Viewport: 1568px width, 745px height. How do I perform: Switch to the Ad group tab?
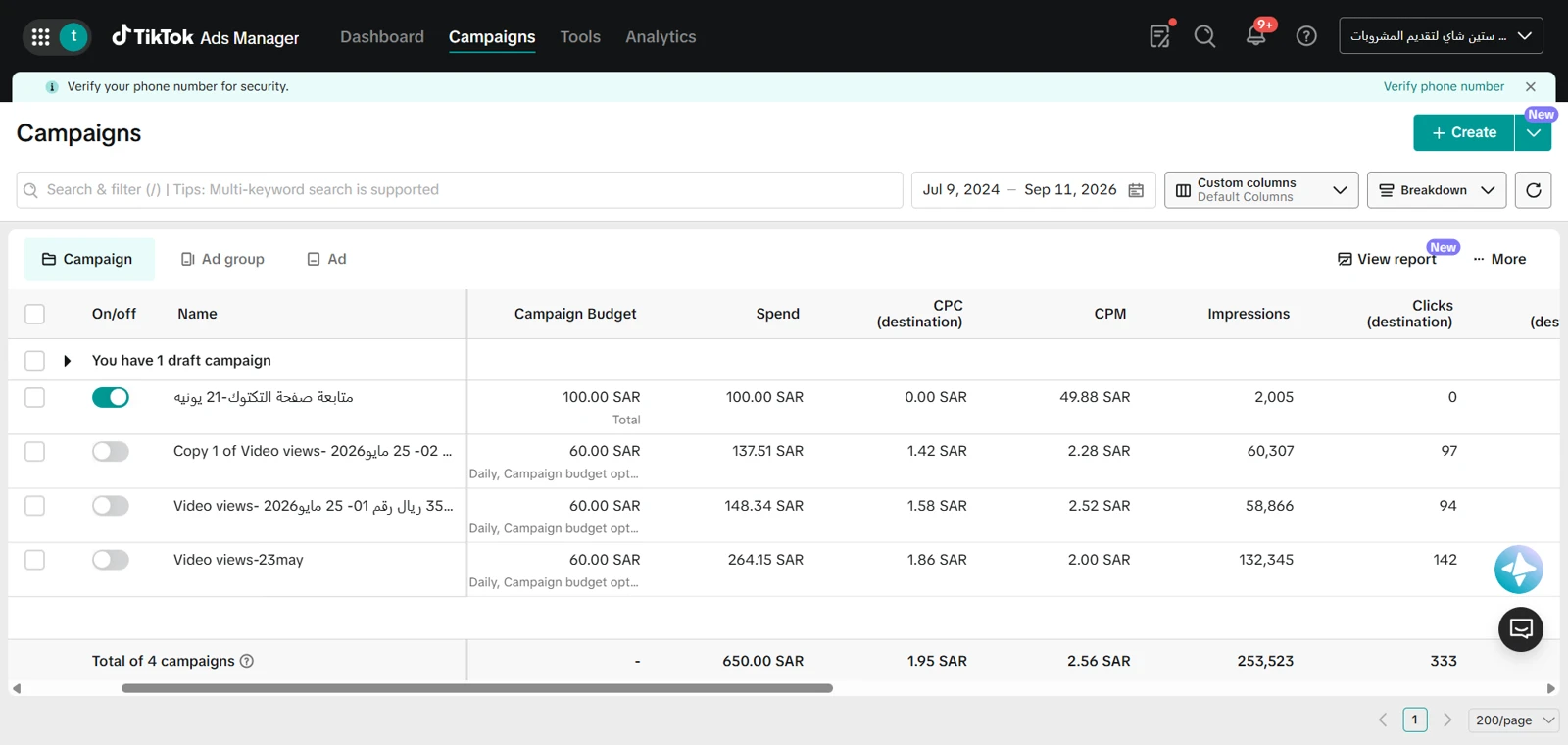point(222,259)
